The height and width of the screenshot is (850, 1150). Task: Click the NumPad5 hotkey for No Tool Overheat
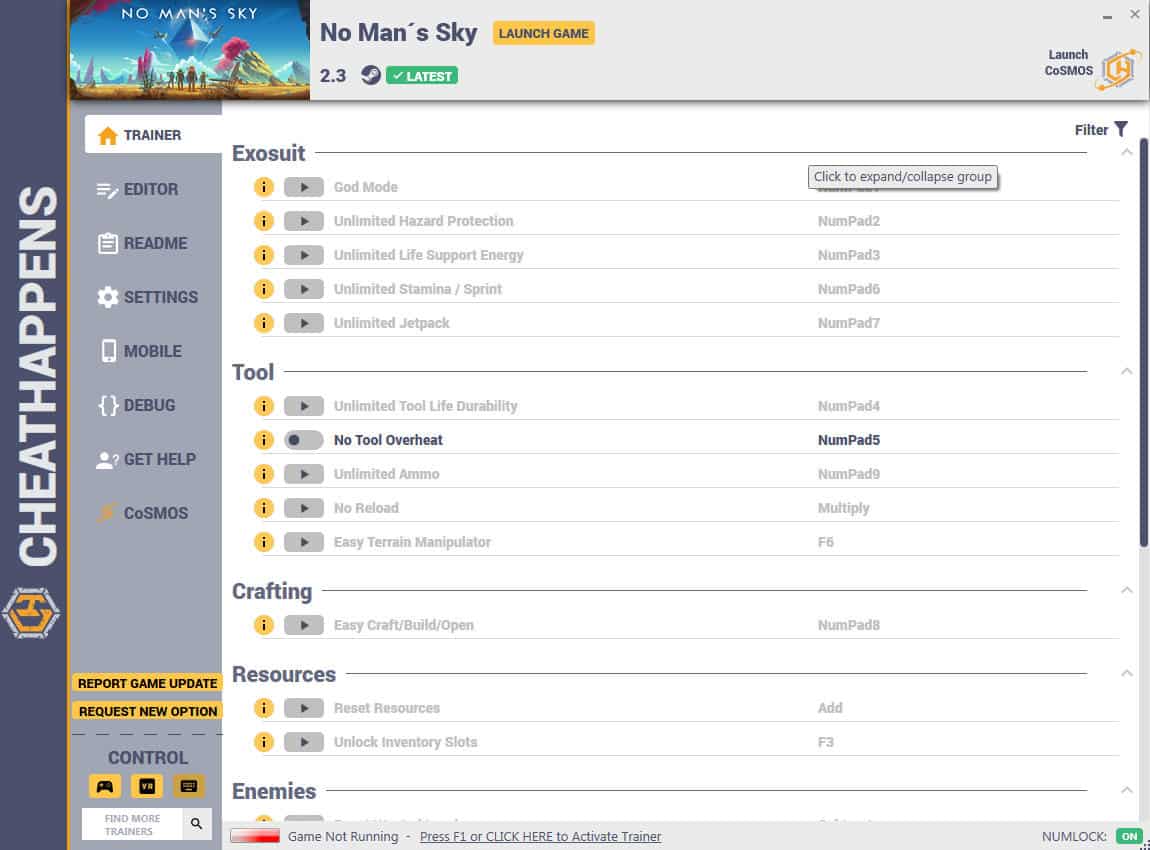pos(849,440)
